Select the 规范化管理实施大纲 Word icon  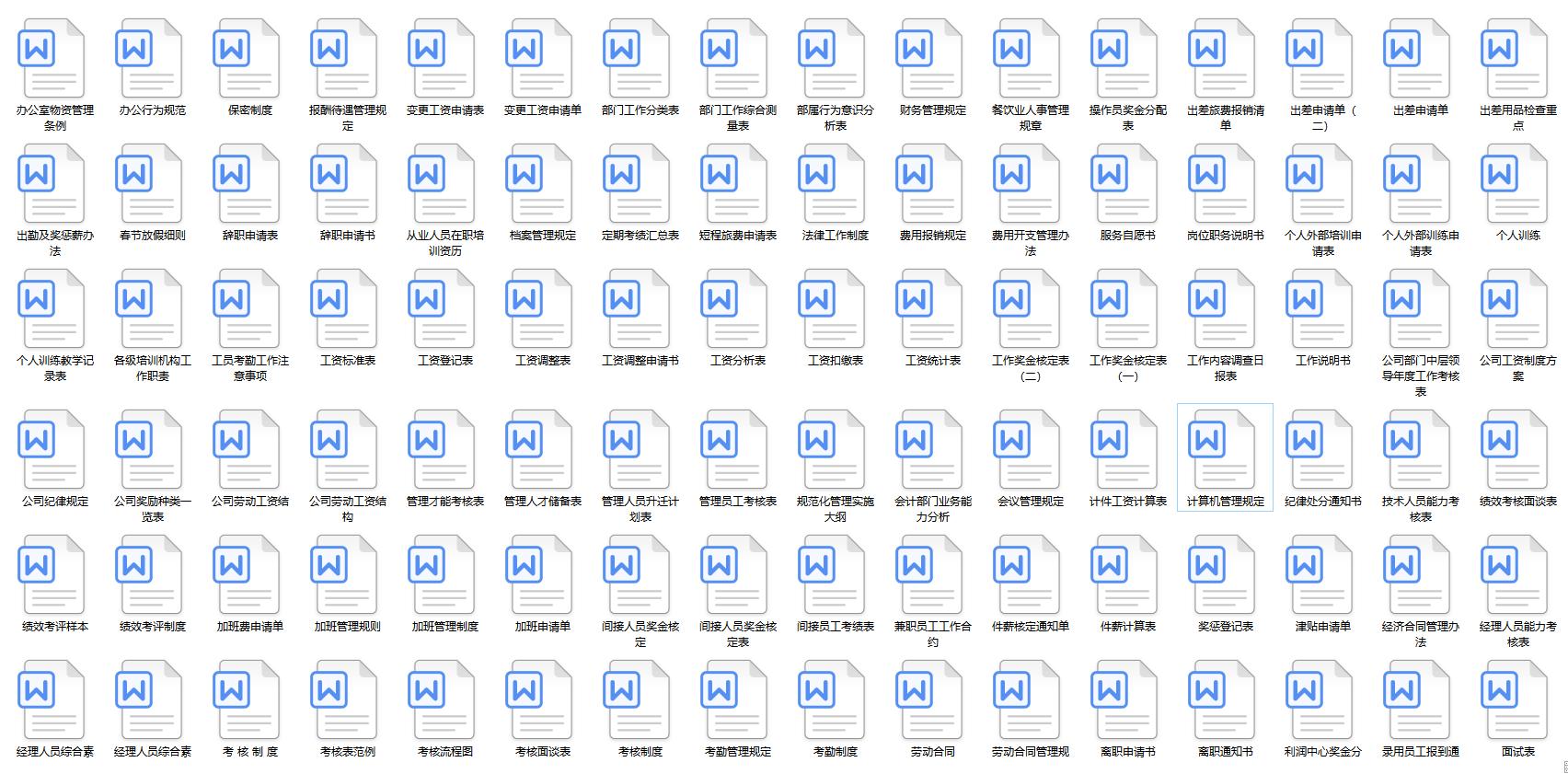[832, 449]
